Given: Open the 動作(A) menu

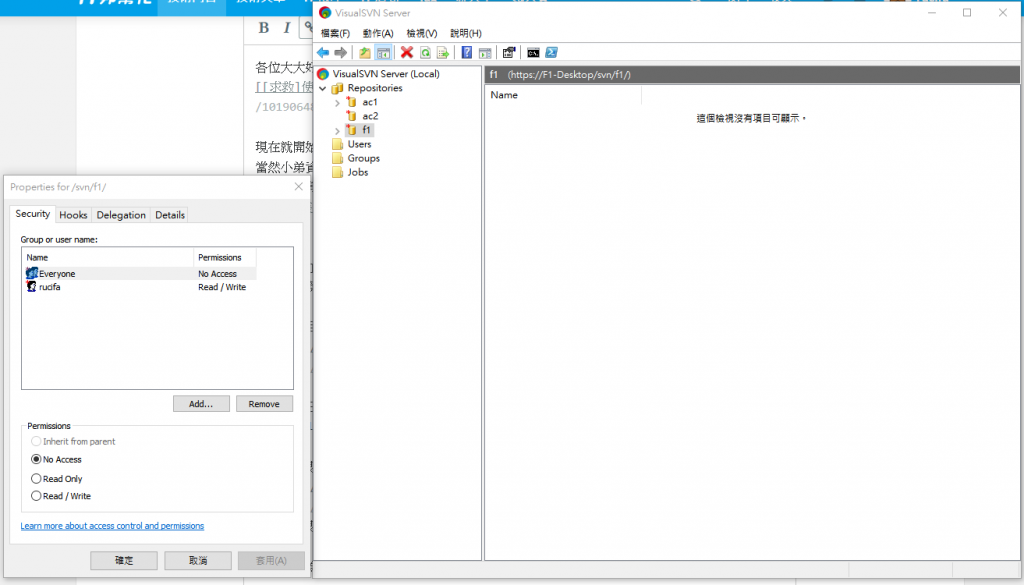Looking at the screenshot, I should 378,33.
